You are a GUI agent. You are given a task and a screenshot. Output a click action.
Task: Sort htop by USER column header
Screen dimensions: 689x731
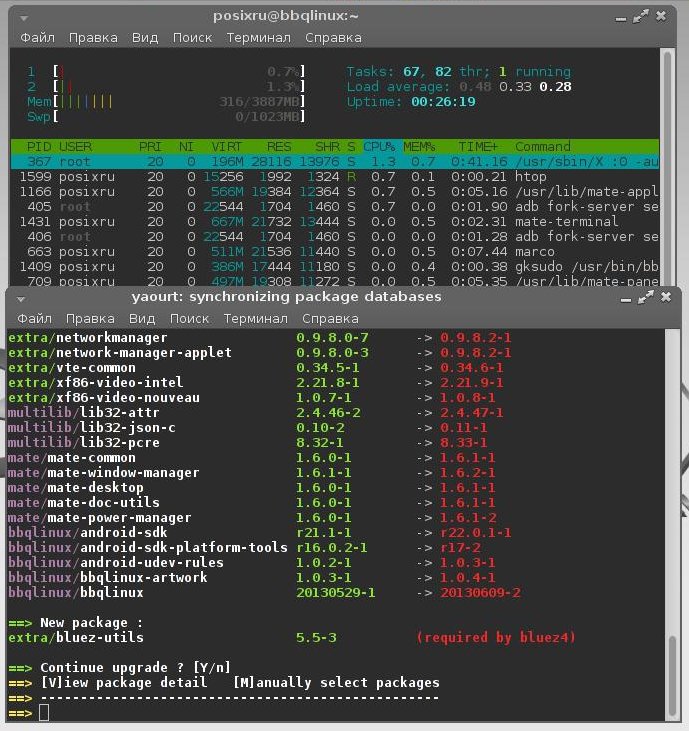coord(75,147)
